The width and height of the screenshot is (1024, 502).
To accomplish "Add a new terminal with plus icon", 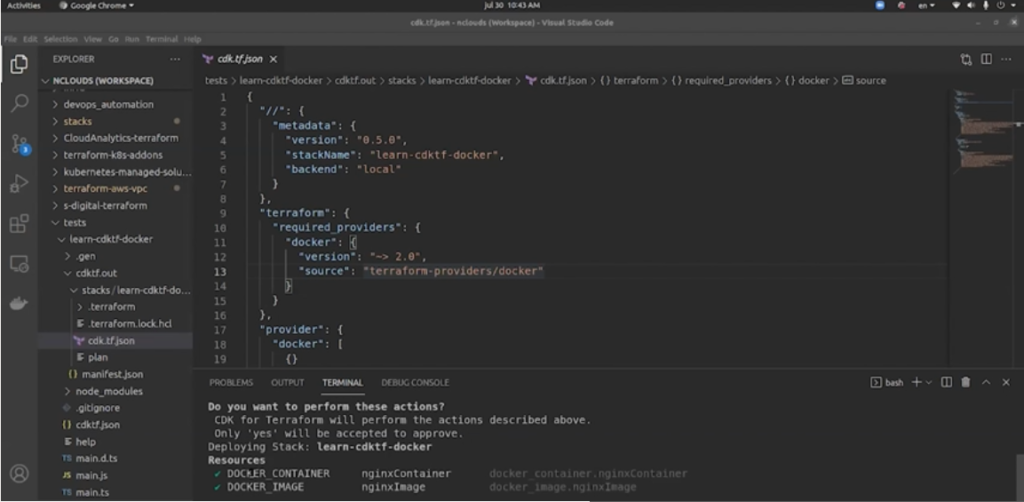I will (x=916, y=383).
